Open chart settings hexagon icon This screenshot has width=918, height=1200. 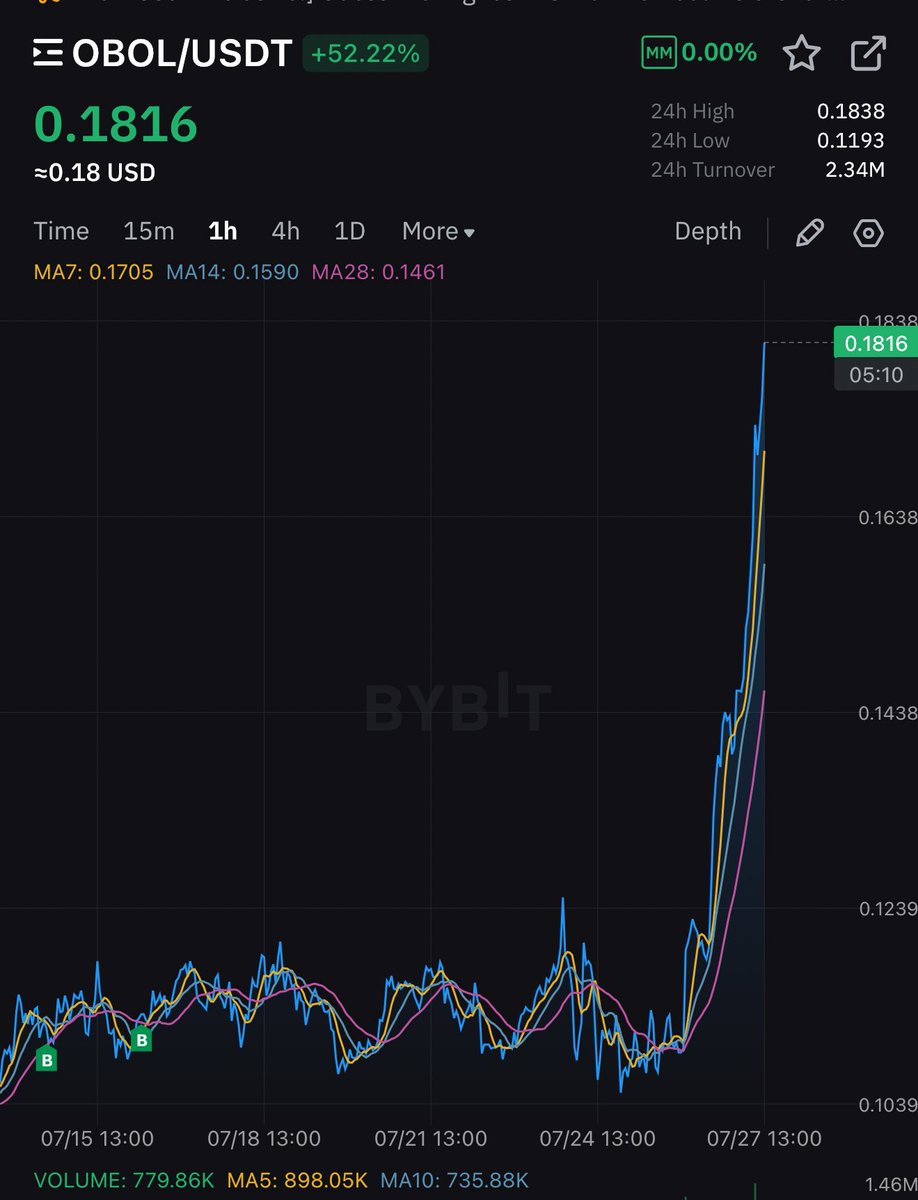click(x=868, y=233)
